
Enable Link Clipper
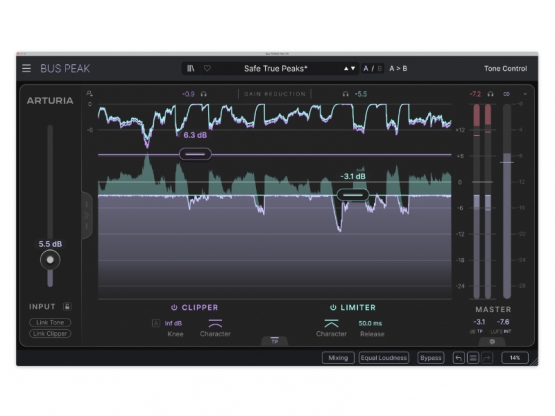coord(50,334)
